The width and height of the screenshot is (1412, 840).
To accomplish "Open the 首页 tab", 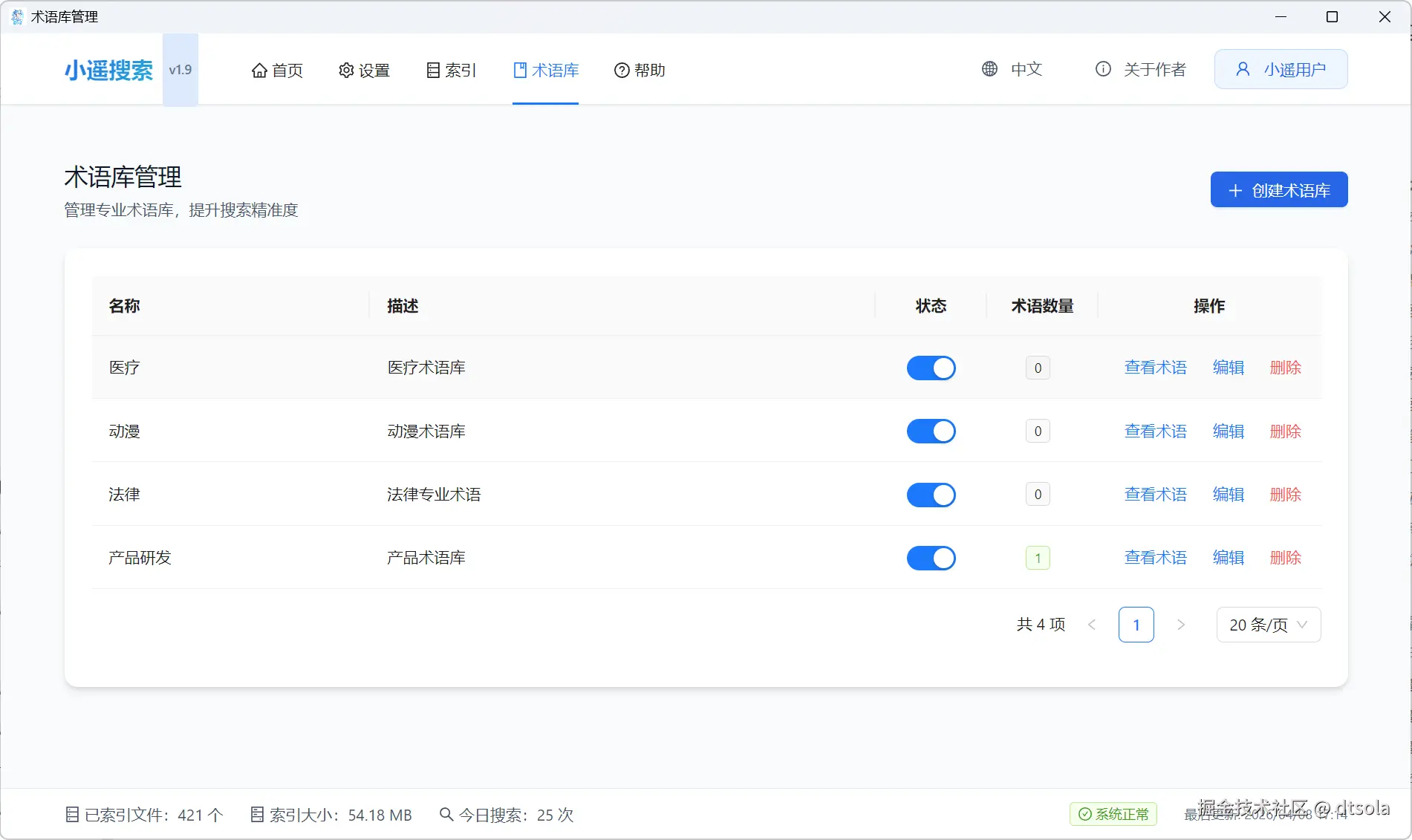I will pos(277,70).
